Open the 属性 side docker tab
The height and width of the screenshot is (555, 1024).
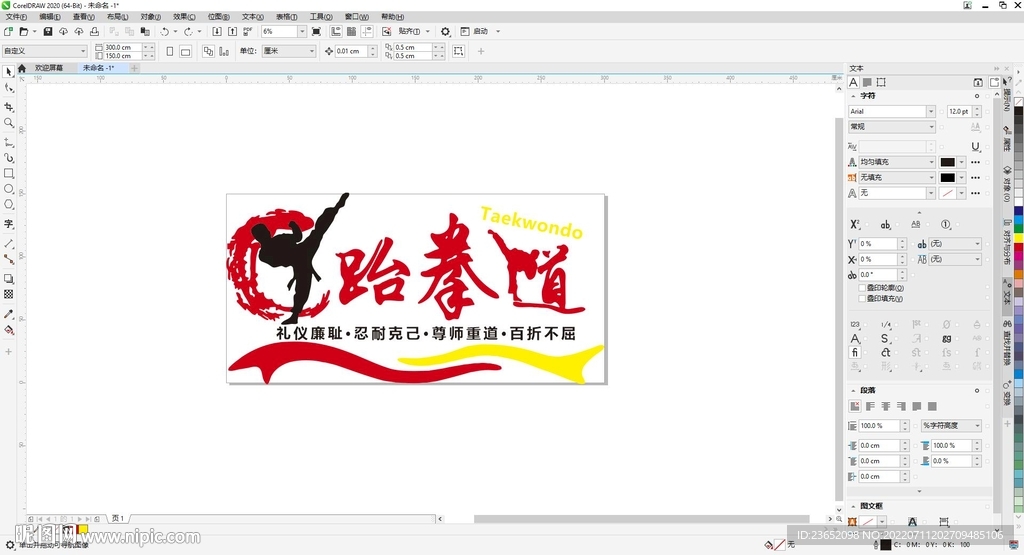[1007, 138]
